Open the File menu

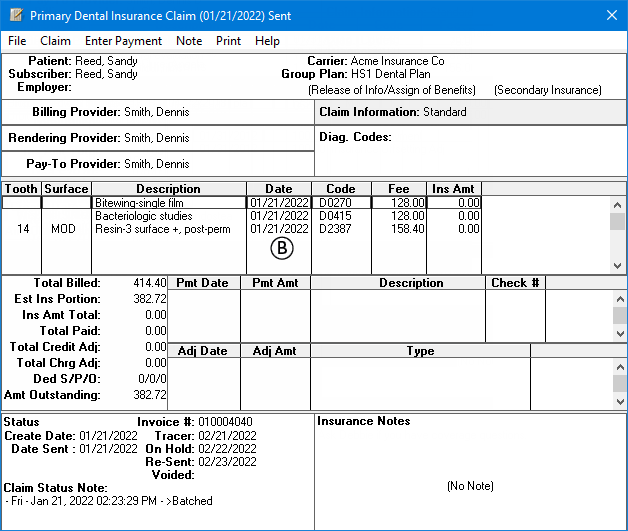click(17, 41)
